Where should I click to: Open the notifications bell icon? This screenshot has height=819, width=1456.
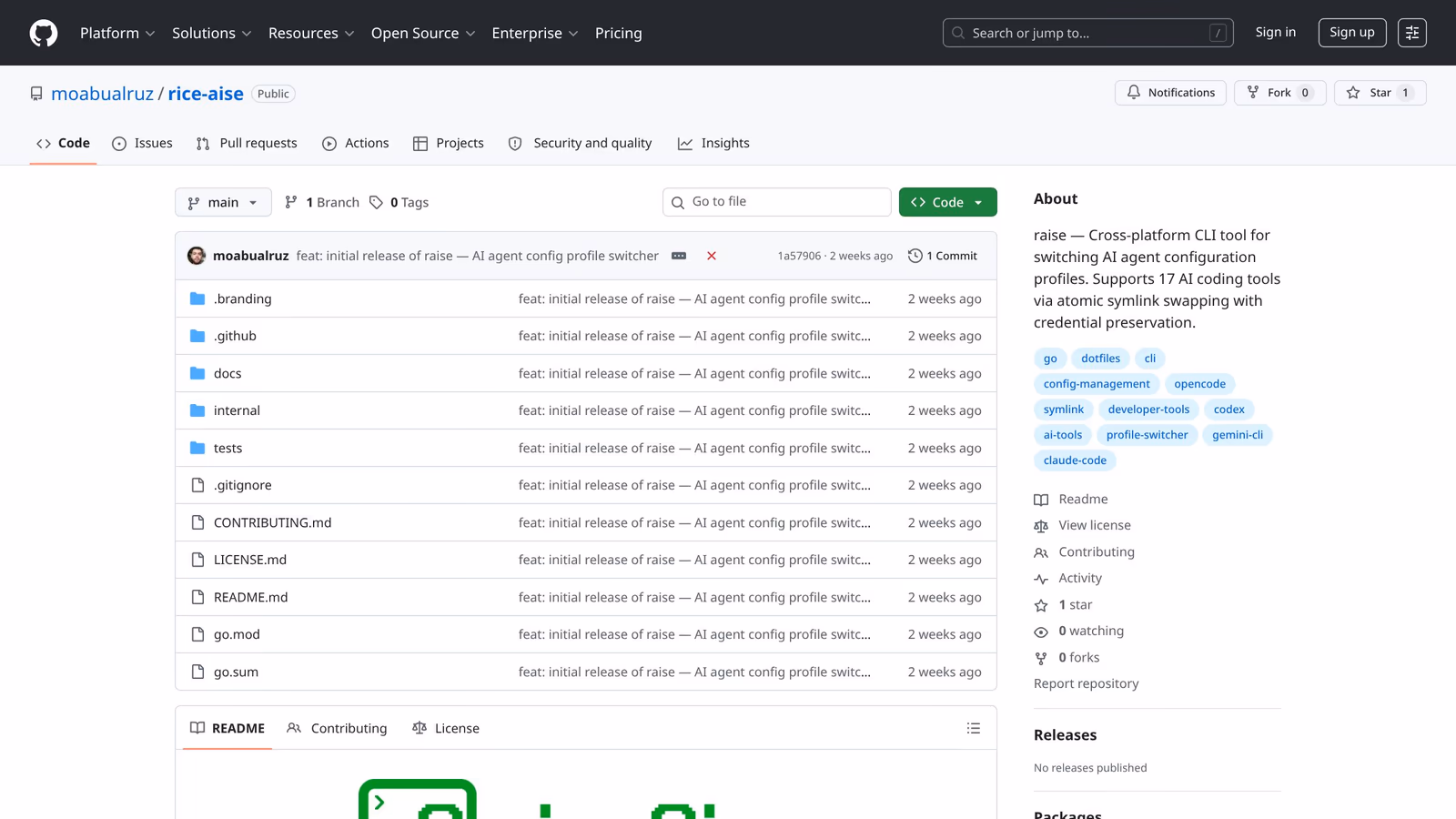click(1134, 92)
